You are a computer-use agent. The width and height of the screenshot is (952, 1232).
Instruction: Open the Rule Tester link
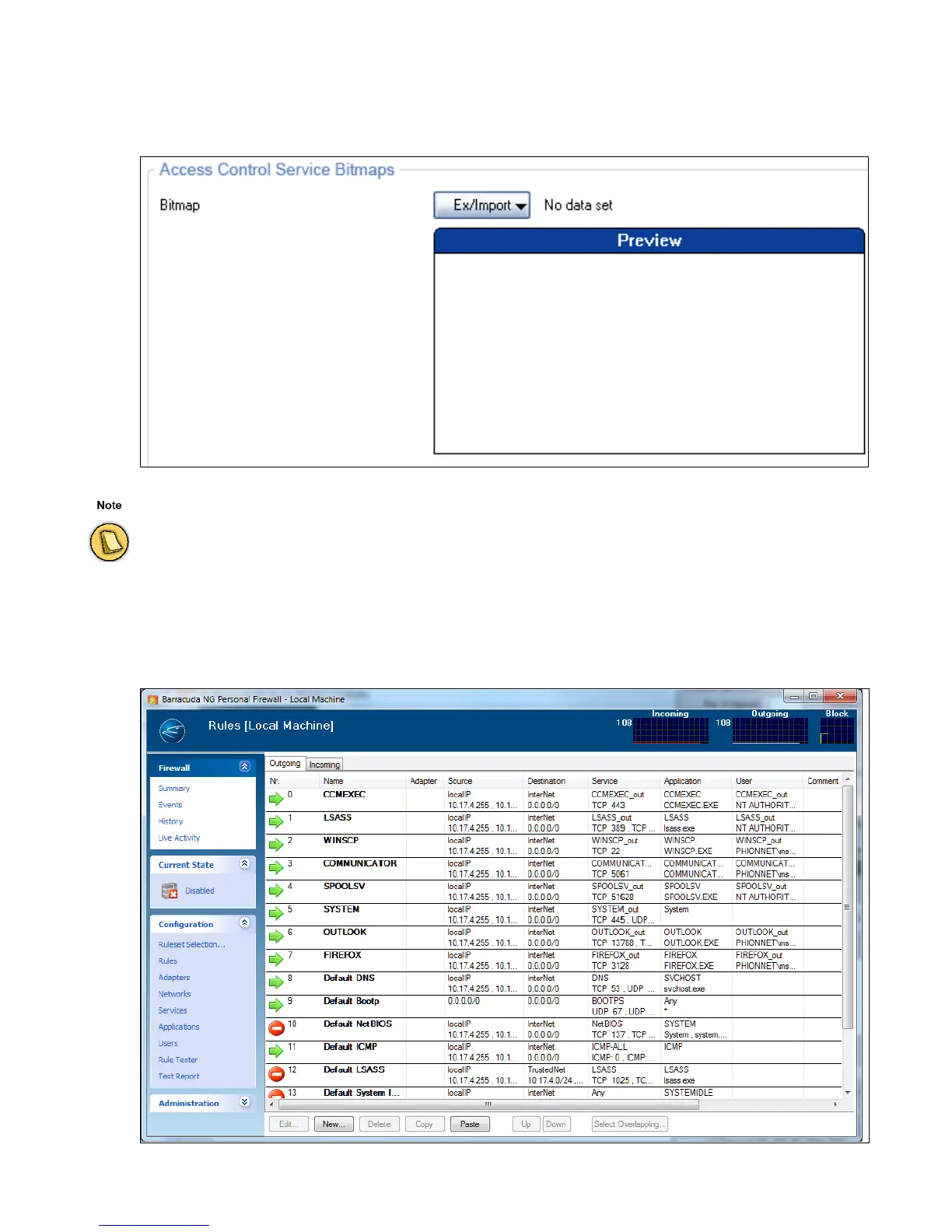click(178, 1060)
